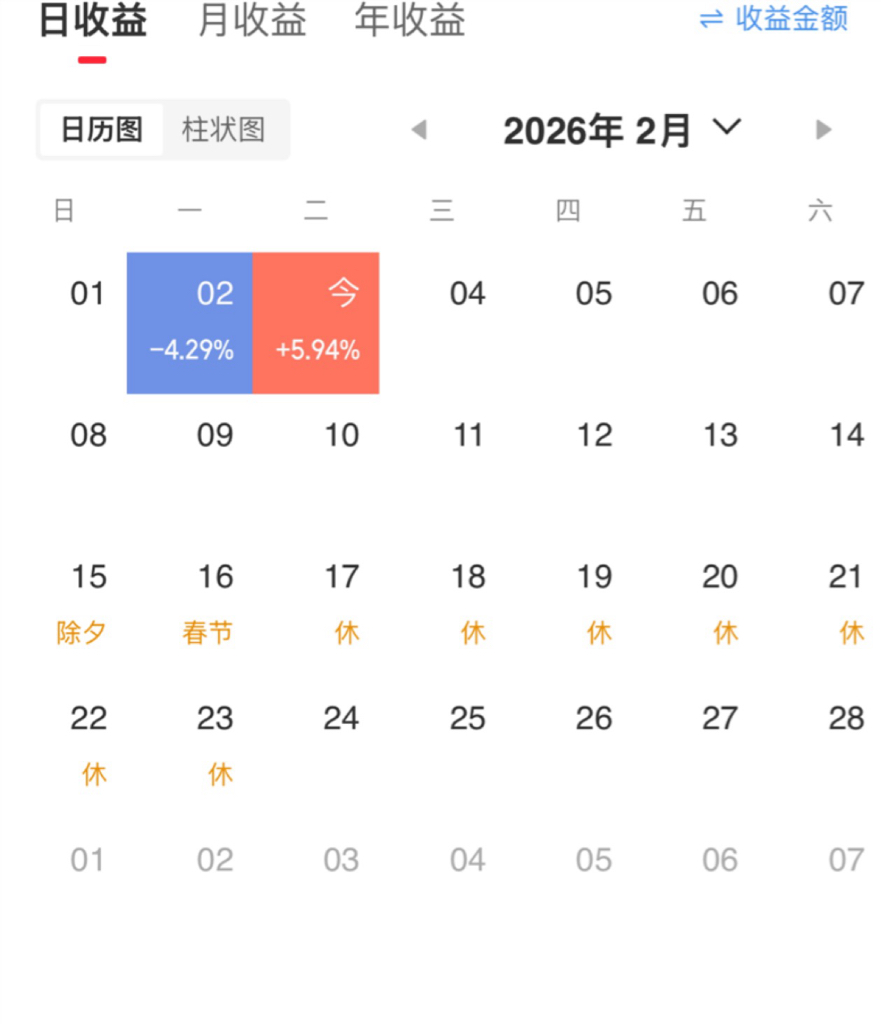
Task: Toggle display to 收益金额
Action: click(791, 20)
